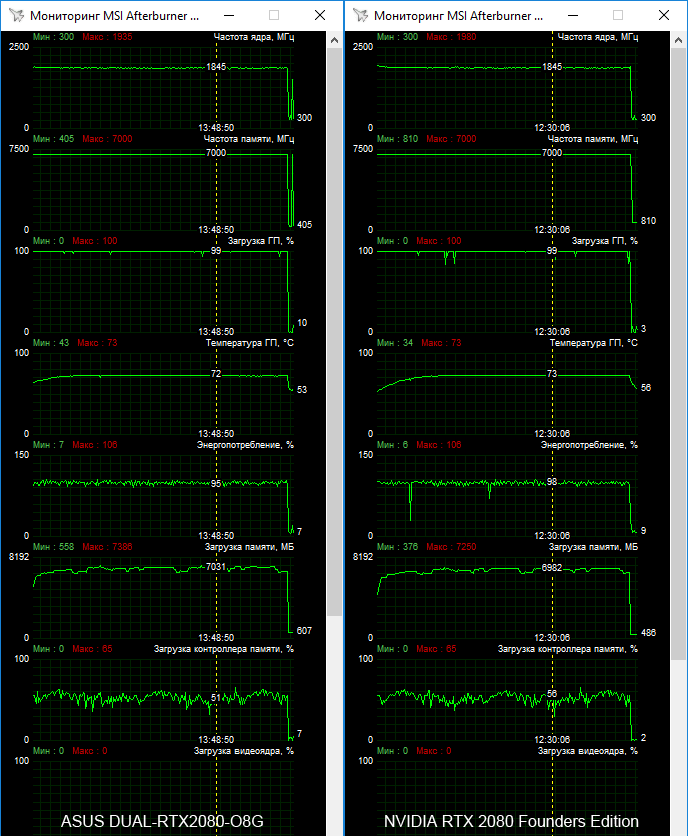Screen dimensions: 688x836
Task: Click the right window title 'Мониторинг MSI Afterburner'
Action: tap(458, 16)
